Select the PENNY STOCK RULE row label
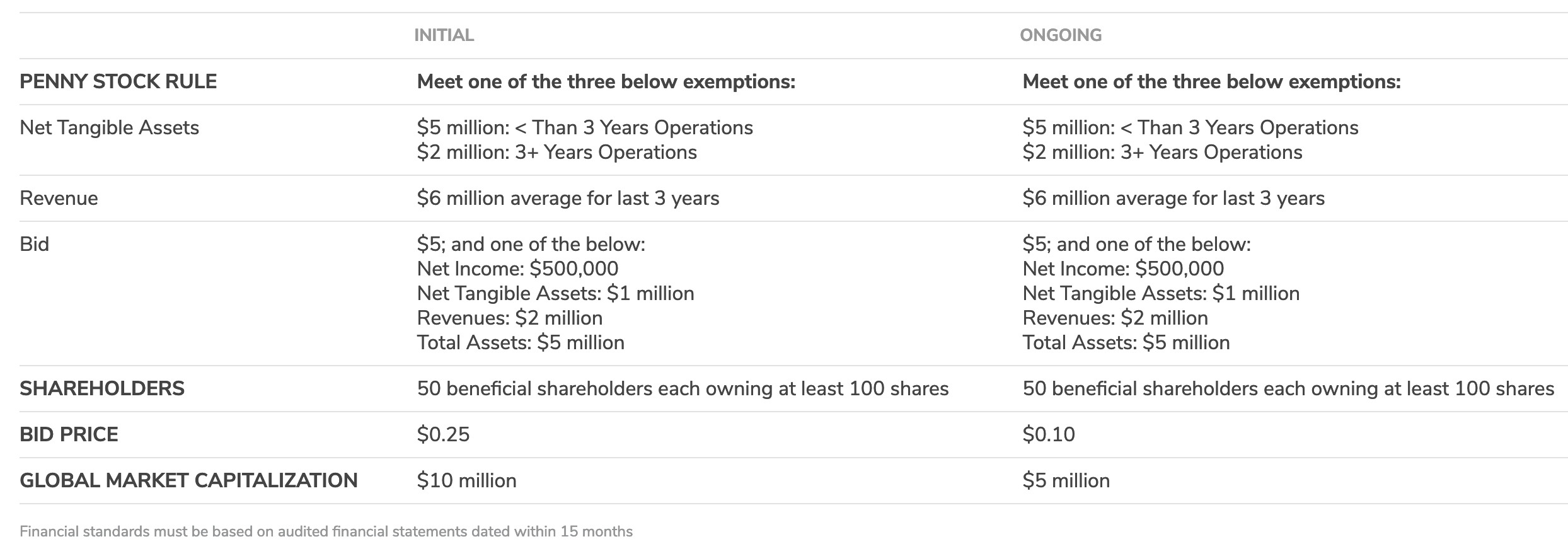The width and height of the screenshot is (1568, 556). tap(118, 82)
